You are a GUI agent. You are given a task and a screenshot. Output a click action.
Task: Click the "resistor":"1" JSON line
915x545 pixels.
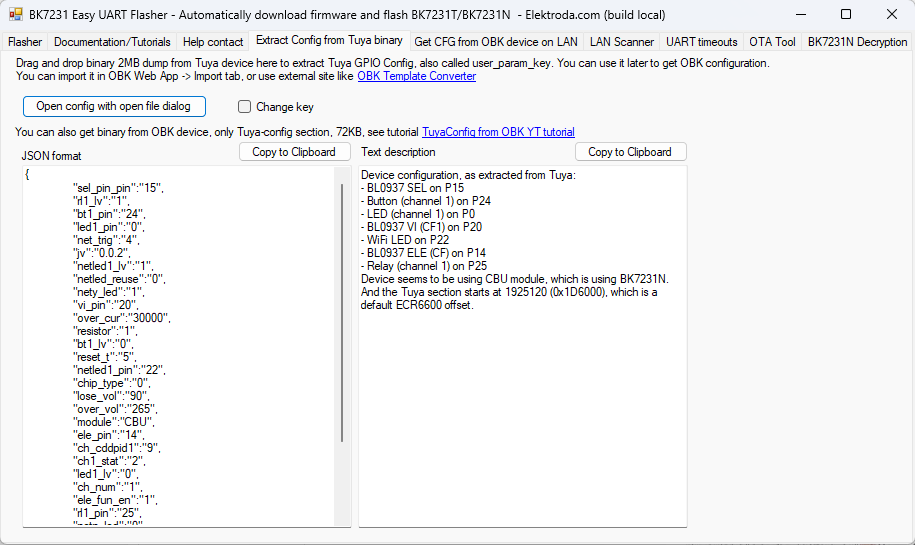click(x=104, y=331)
